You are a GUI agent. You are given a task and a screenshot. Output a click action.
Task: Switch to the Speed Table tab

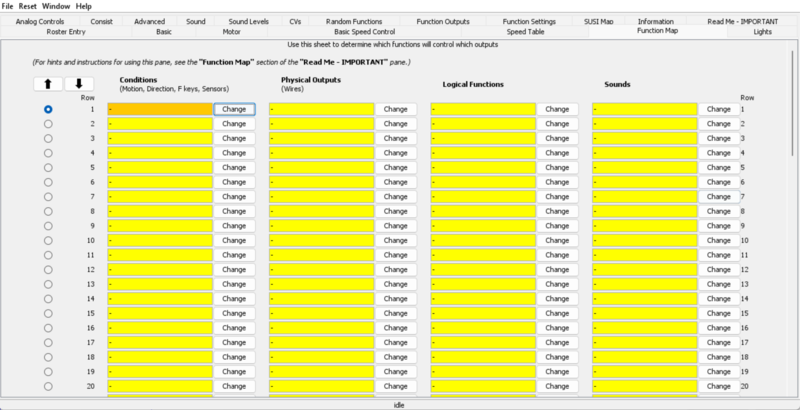pyautogui.click(x=525, y=32)
